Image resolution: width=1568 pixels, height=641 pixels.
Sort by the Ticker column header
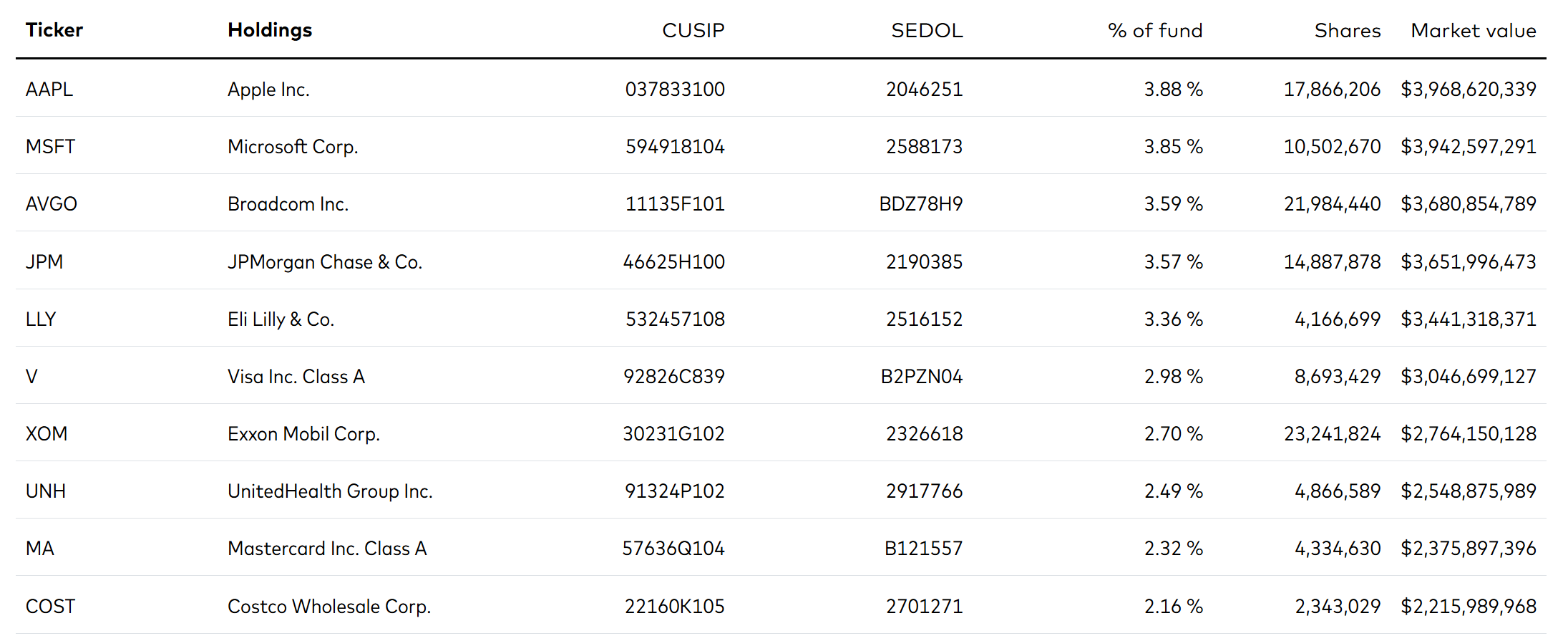click(x=54, y=30)
